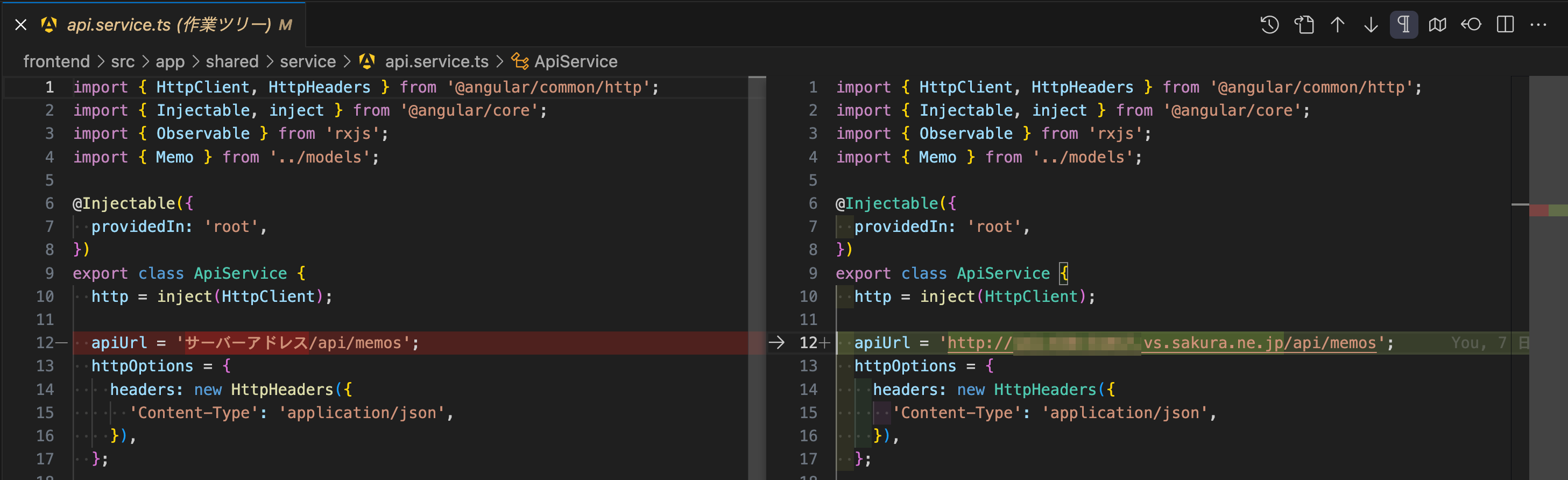The image size is (1568, 480).
Task: Click 'Observable' in left pane line 3
Action: click(x=203, y=134)
